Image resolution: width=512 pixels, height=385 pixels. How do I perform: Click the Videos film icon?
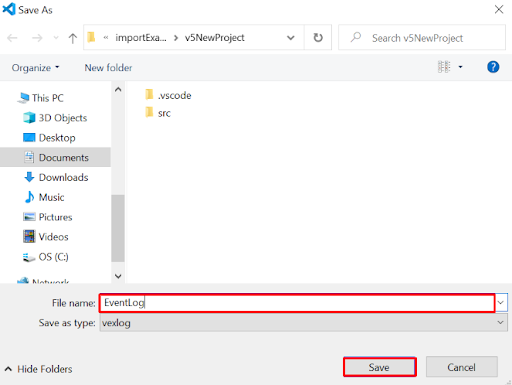pos(29,237)
